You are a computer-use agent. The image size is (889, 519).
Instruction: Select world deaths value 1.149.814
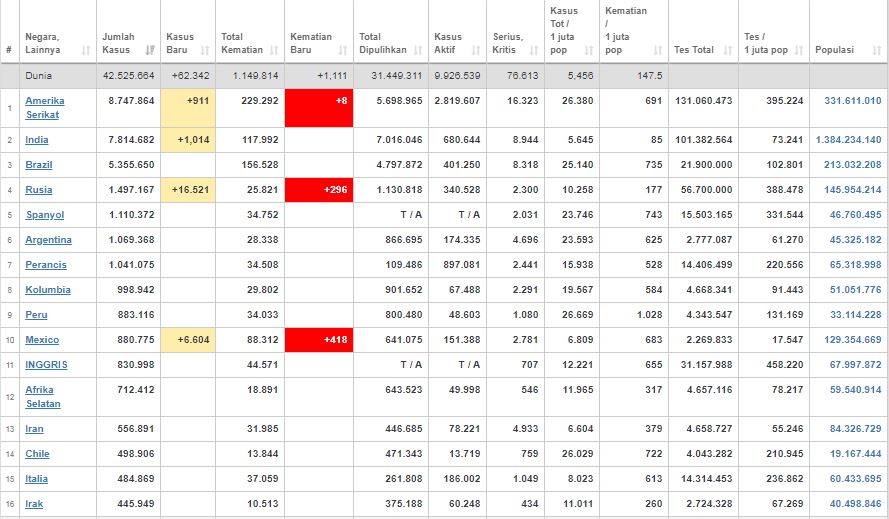[256, 75]
